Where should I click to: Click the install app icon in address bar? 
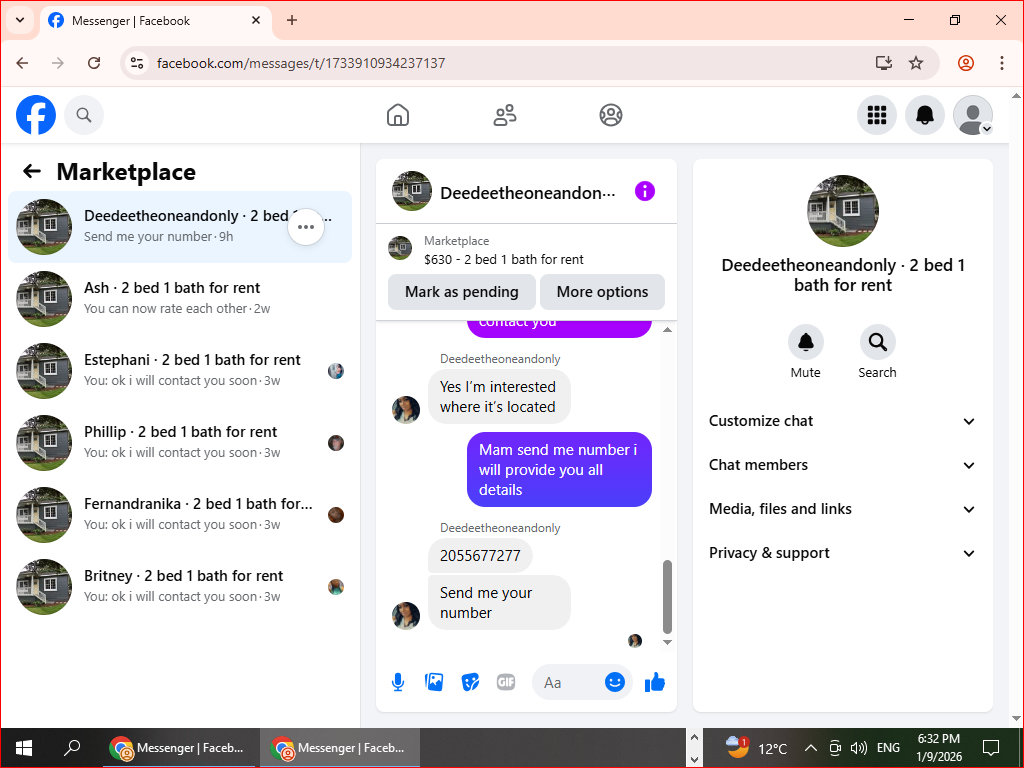pyautogui.click(x=884, y=63)
